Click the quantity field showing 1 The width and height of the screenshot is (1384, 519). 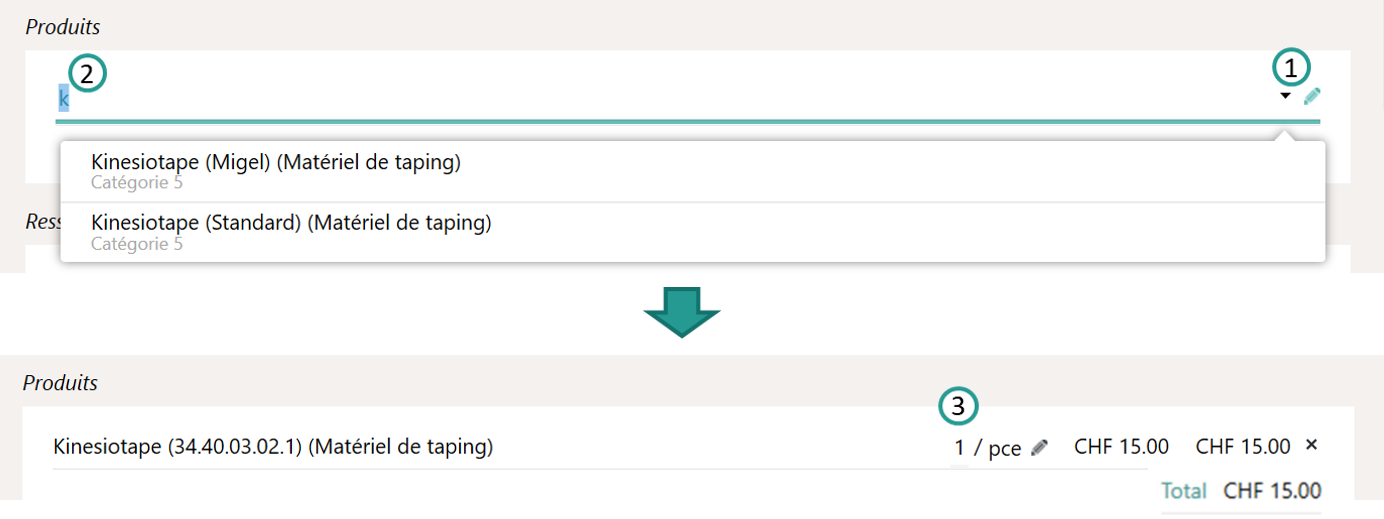(959, 448)
